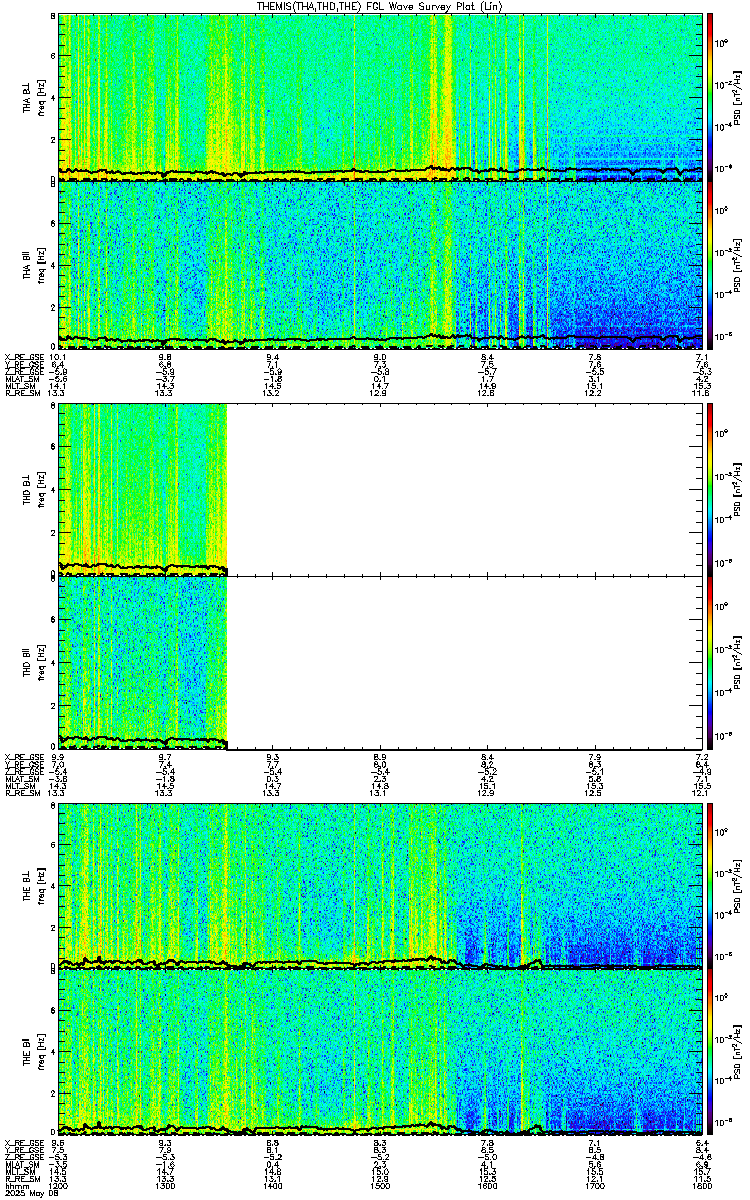750x1200 pixels.
Task: Click the 1400 time tick label
Action: [x=272, y=1184]
